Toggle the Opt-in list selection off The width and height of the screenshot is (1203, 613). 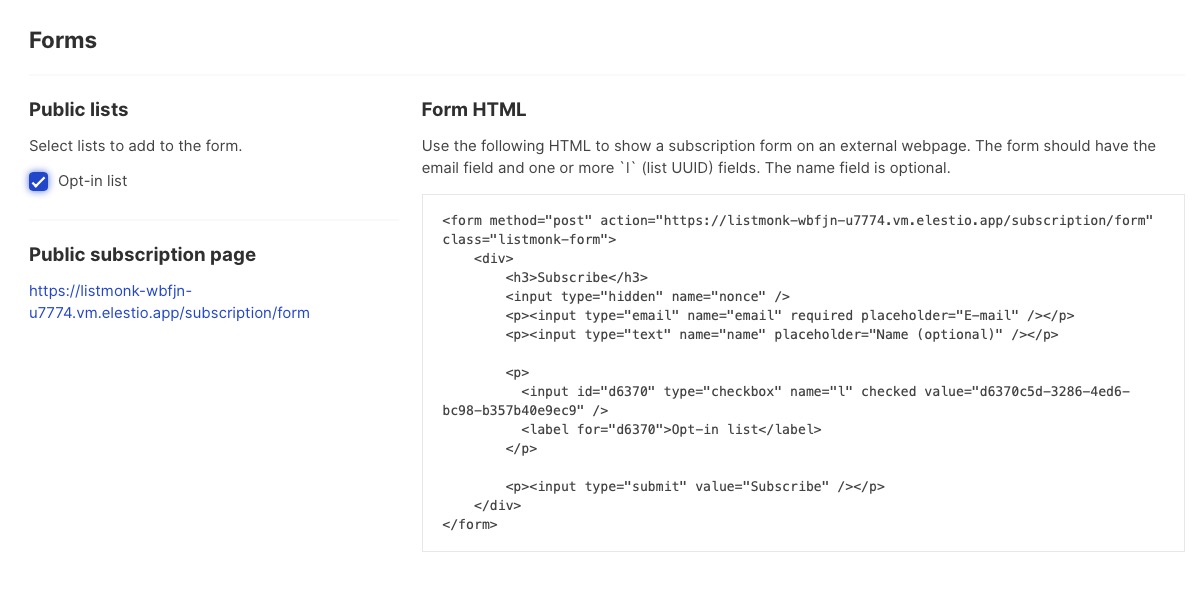click(38, 181)
